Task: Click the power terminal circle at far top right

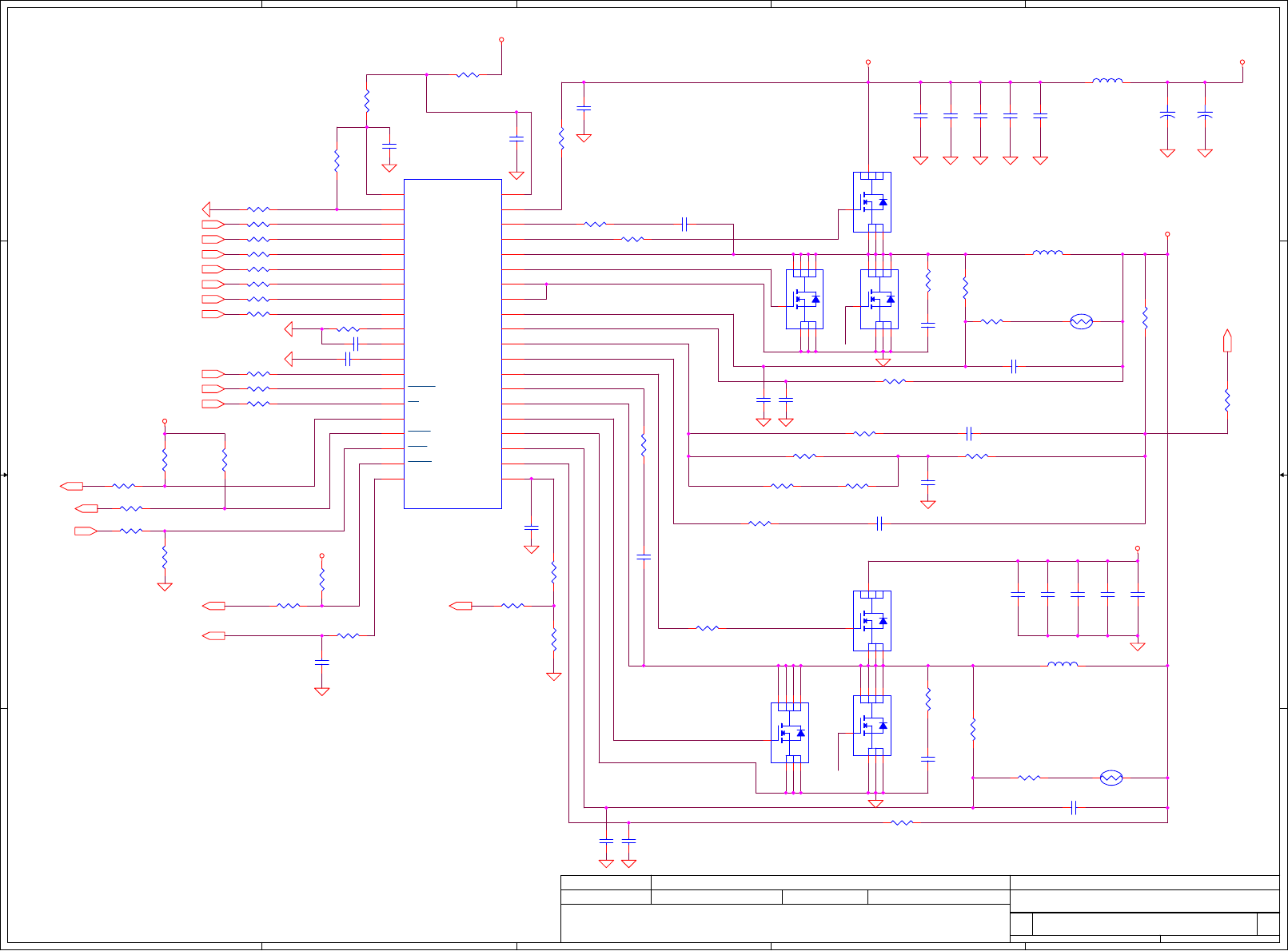Action: [x=1242, y=62]
